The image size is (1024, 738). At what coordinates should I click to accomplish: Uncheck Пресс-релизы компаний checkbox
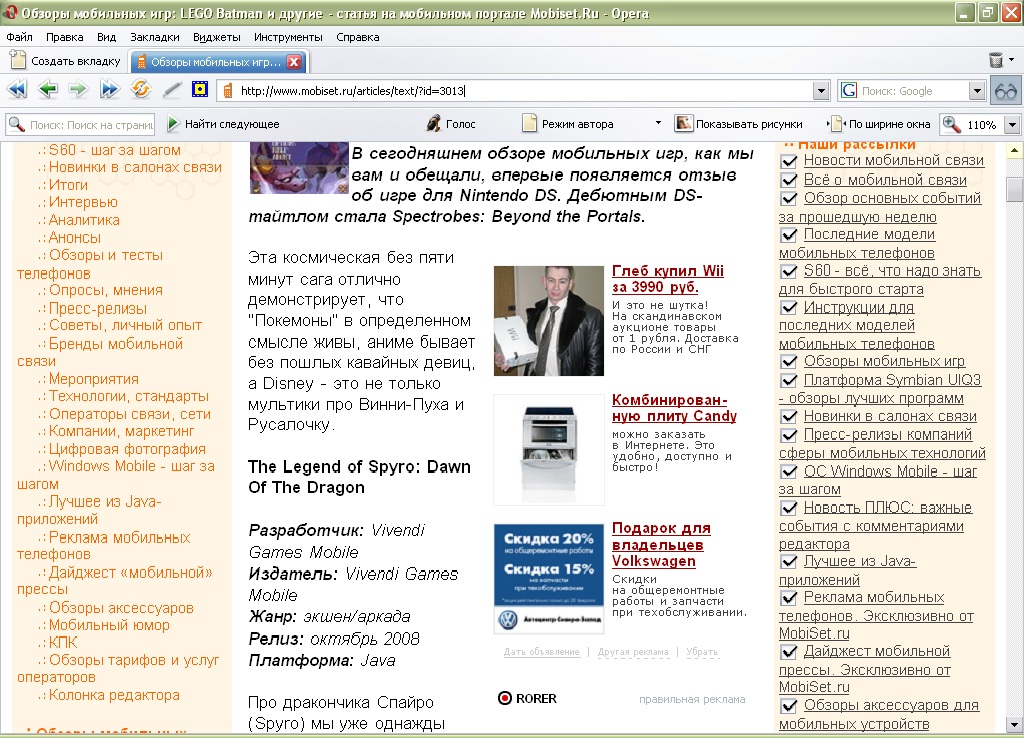[789, 435]
